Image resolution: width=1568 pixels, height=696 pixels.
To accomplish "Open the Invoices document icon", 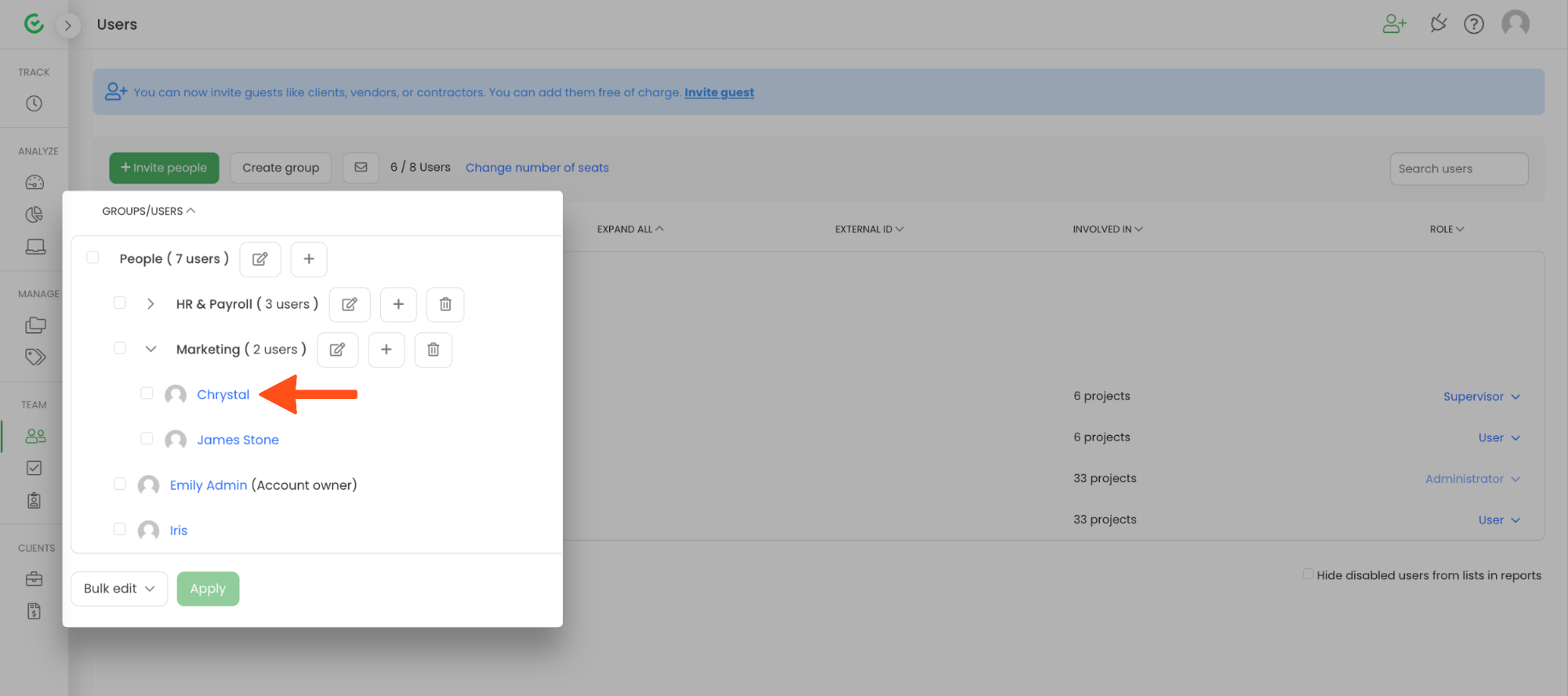I will (34, 611).
